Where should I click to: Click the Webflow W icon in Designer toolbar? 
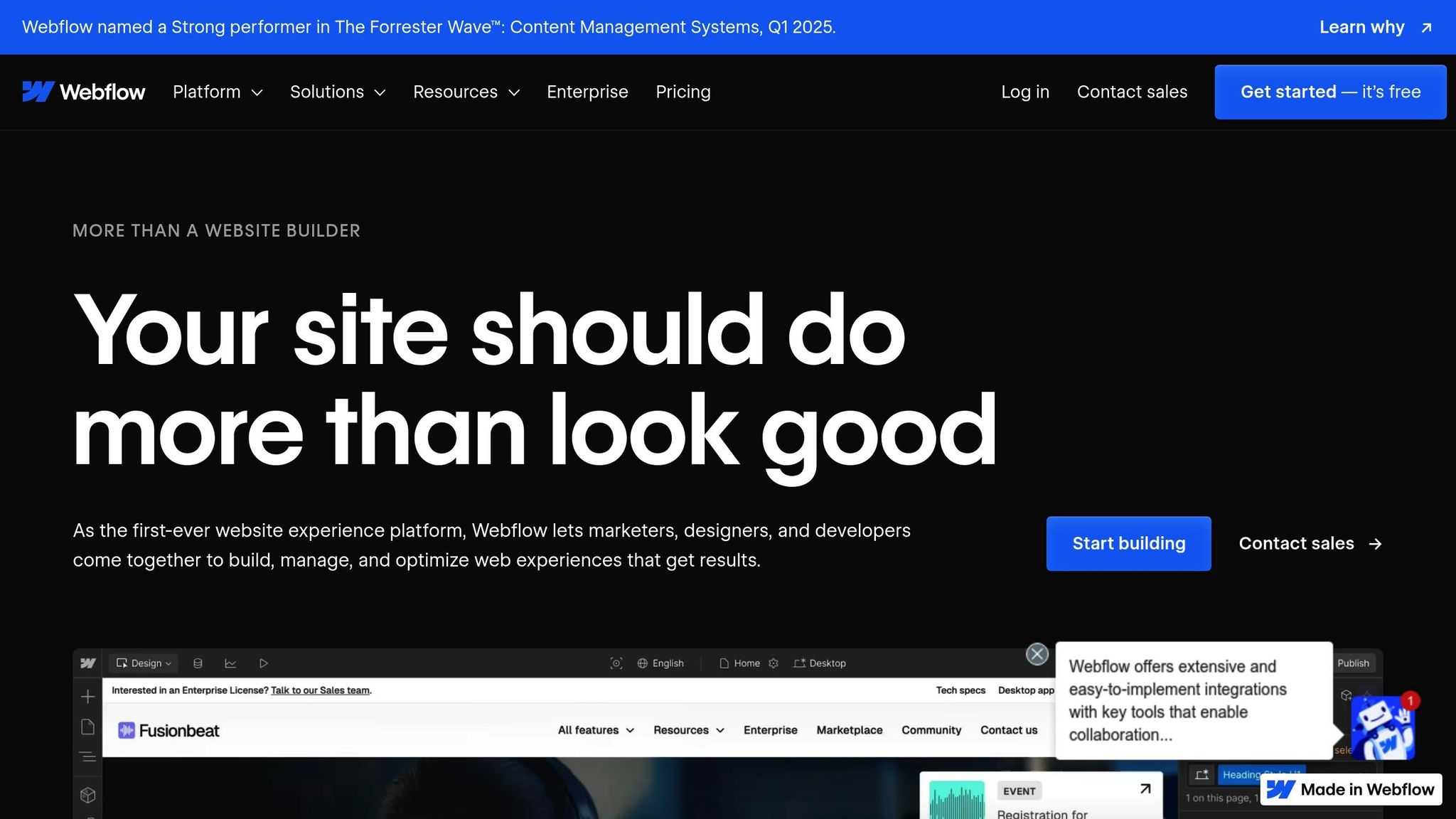point(88,663)
